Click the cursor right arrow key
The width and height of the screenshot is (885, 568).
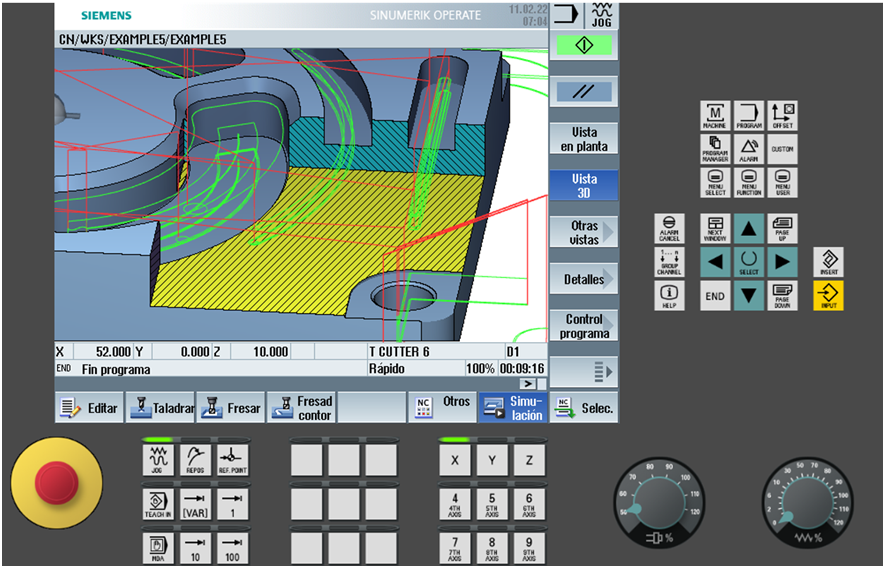coord(783,262)
